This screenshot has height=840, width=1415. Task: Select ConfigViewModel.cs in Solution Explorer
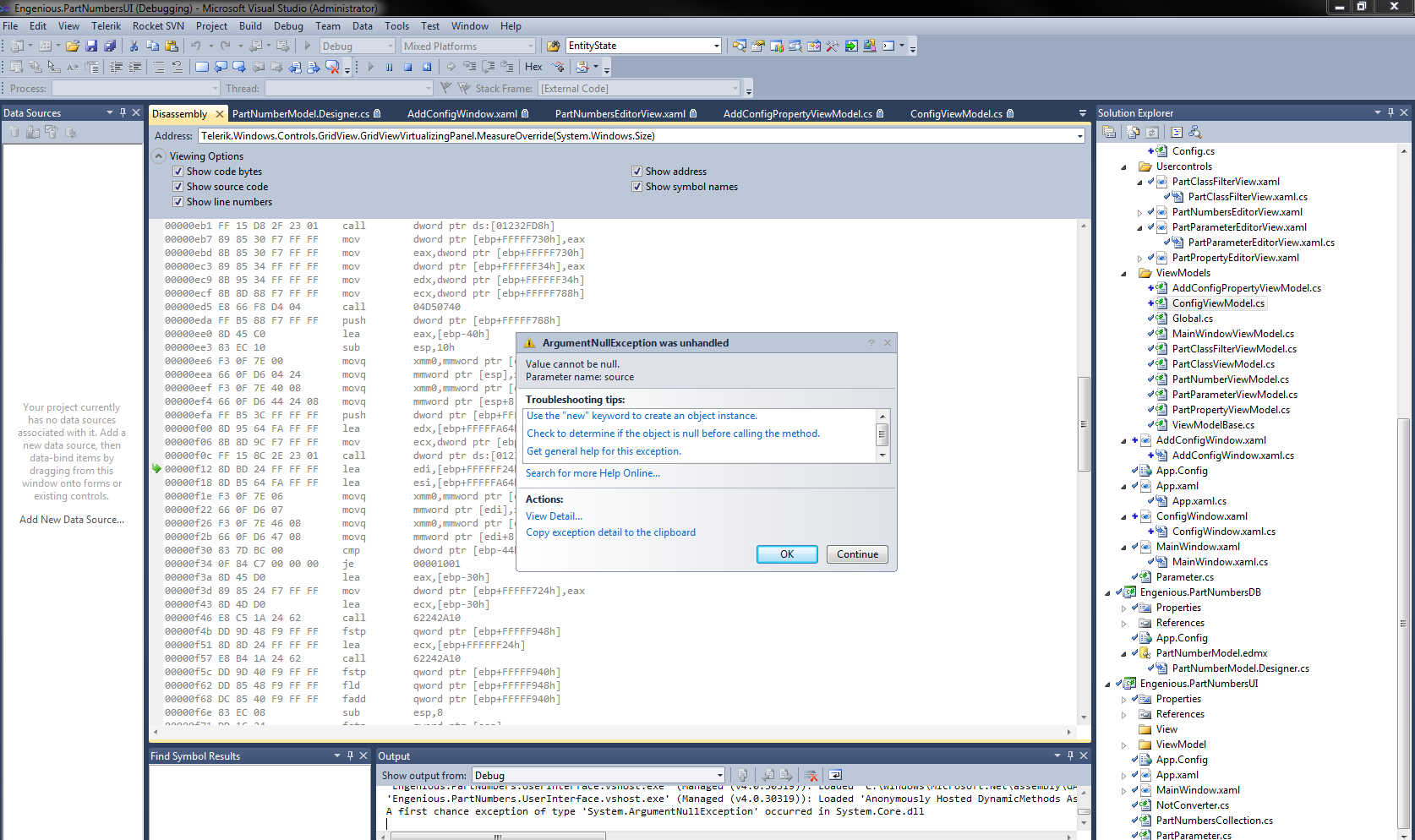pyautogui.click(x=1218, y=303)
